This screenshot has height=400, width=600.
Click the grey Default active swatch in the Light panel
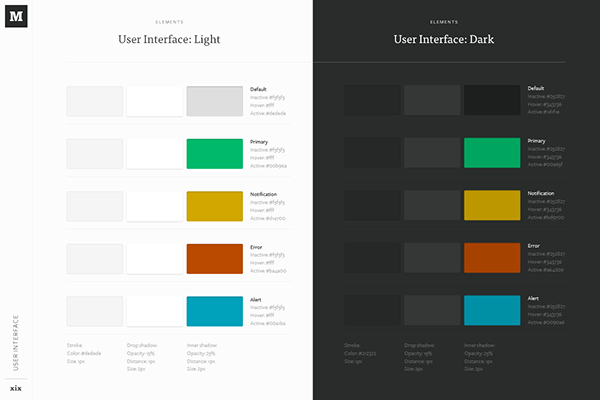[x=215, y=101]
